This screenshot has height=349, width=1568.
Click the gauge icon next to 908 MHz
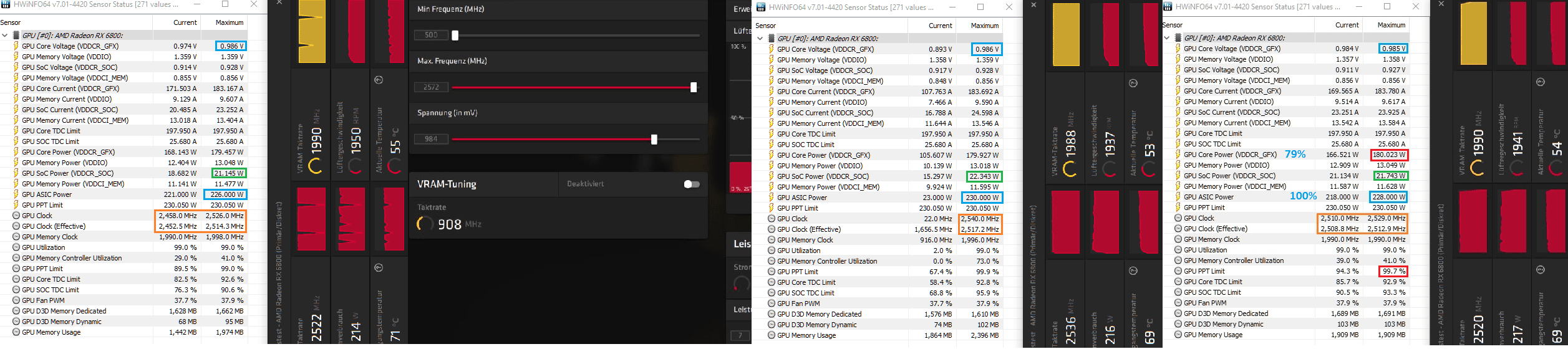425,224
